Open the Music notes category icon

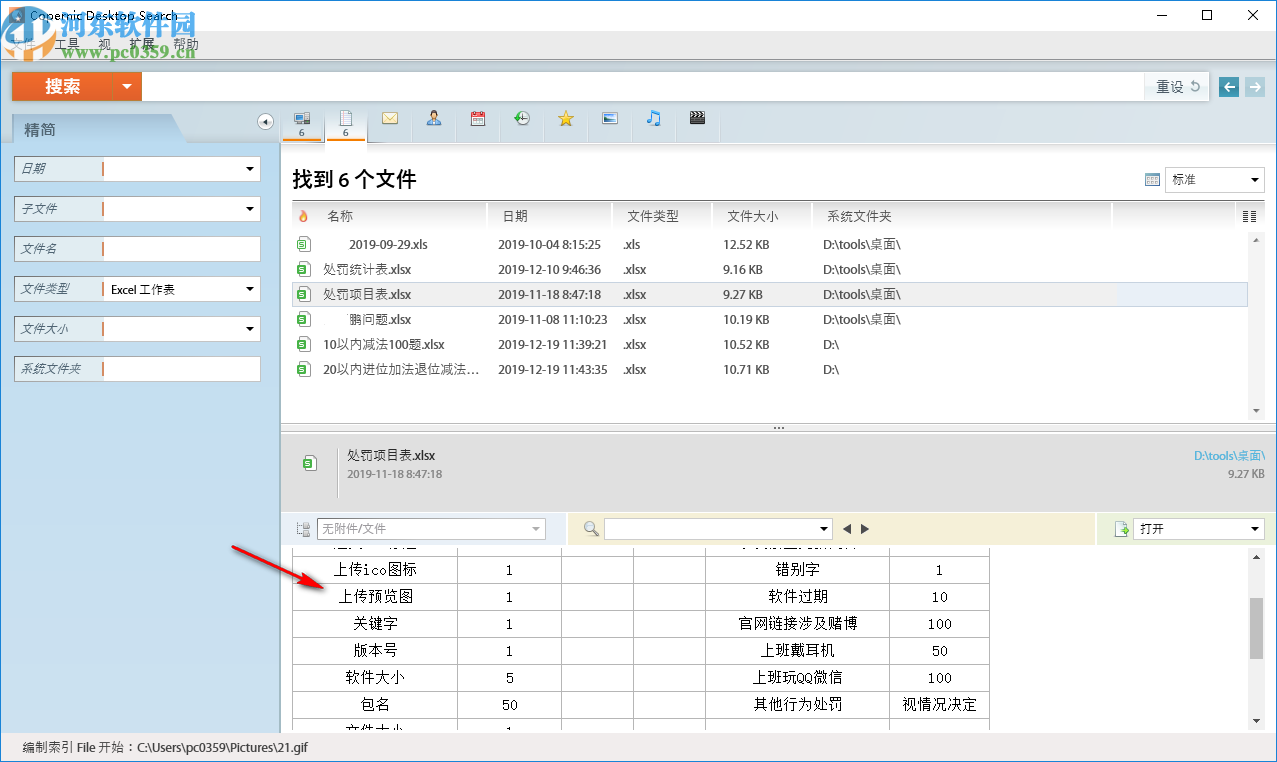[x=653, y=118]
